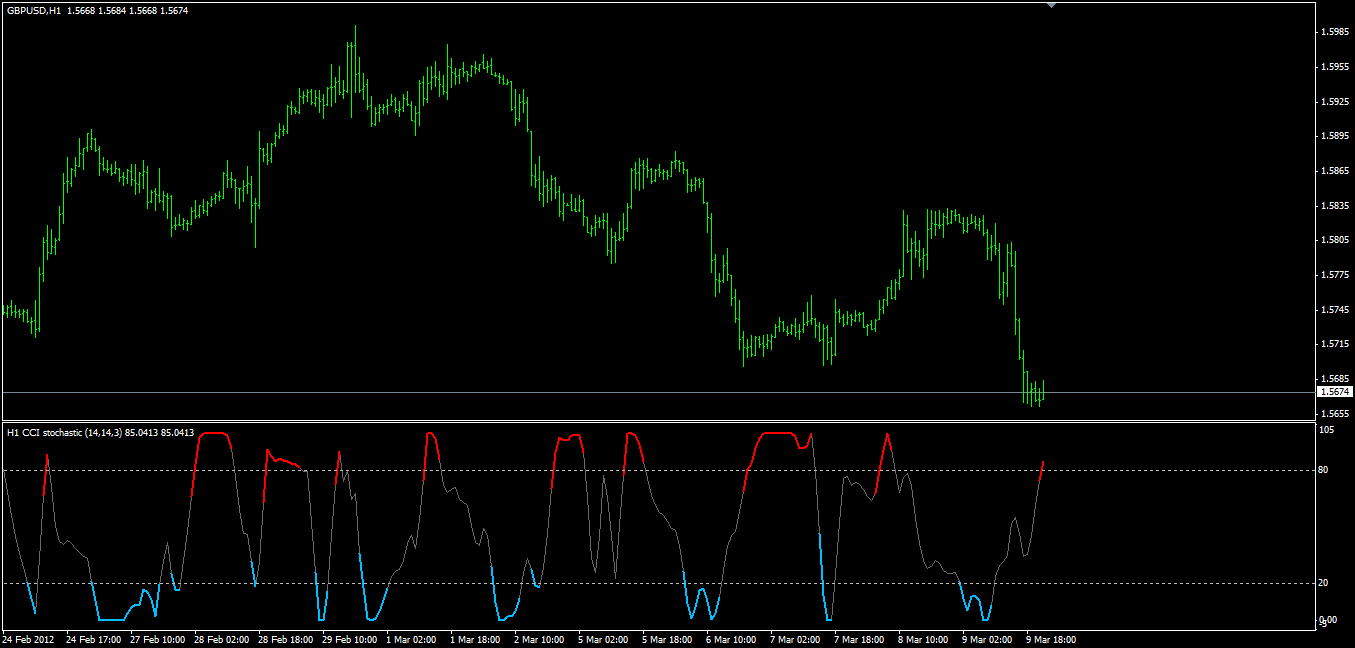The height and width of the screenshot is (648, 1355).
Task: Click the current price label 1.5674
Action: tap(1334, 393)
